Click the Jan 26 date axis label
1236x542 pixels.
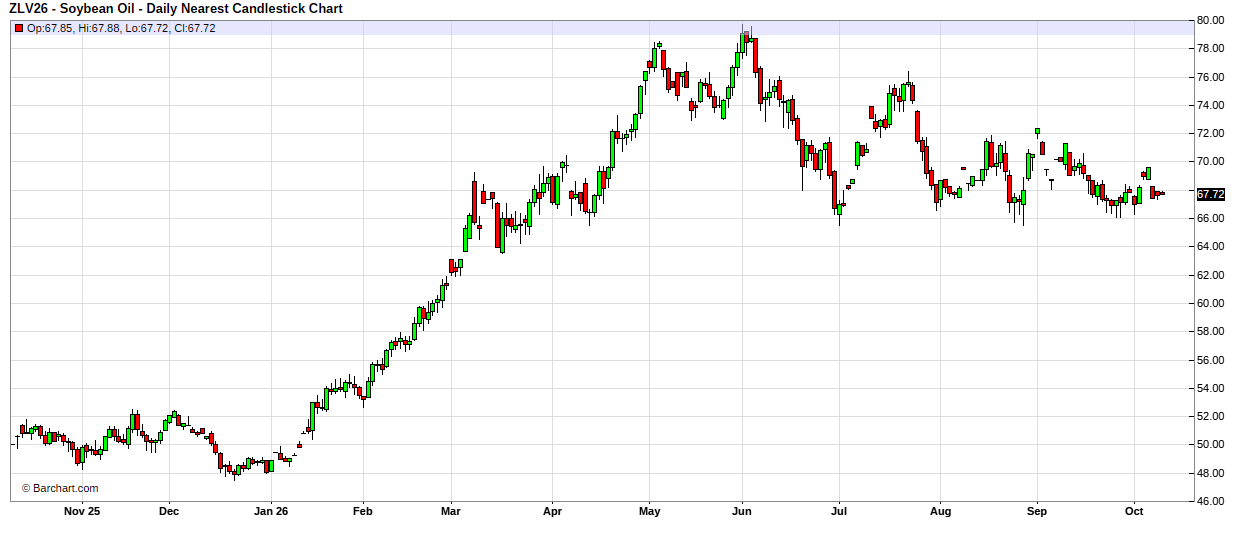(272, 511)
